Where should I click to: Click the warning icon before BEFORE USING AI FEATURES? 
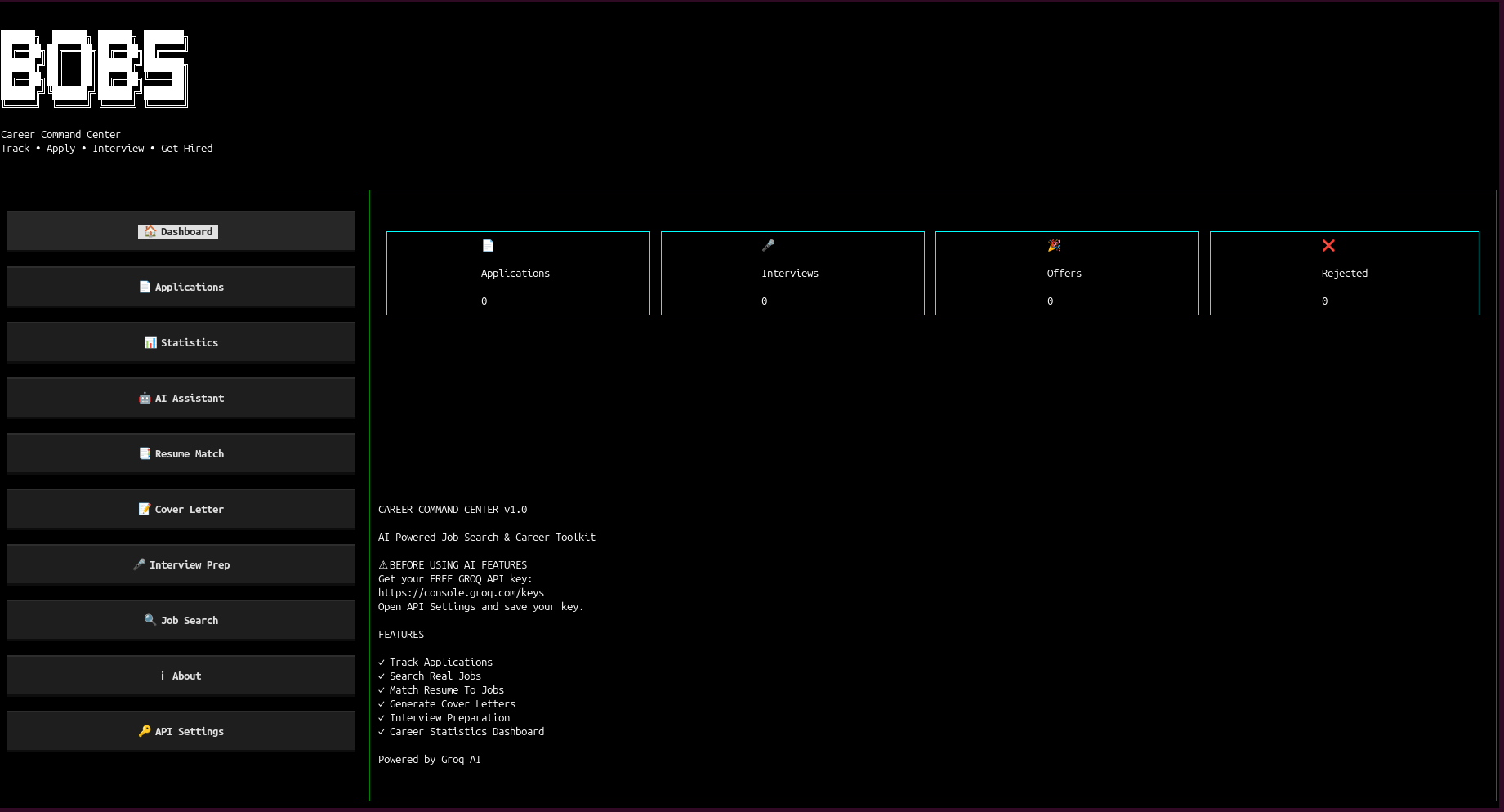coord(383,564)
